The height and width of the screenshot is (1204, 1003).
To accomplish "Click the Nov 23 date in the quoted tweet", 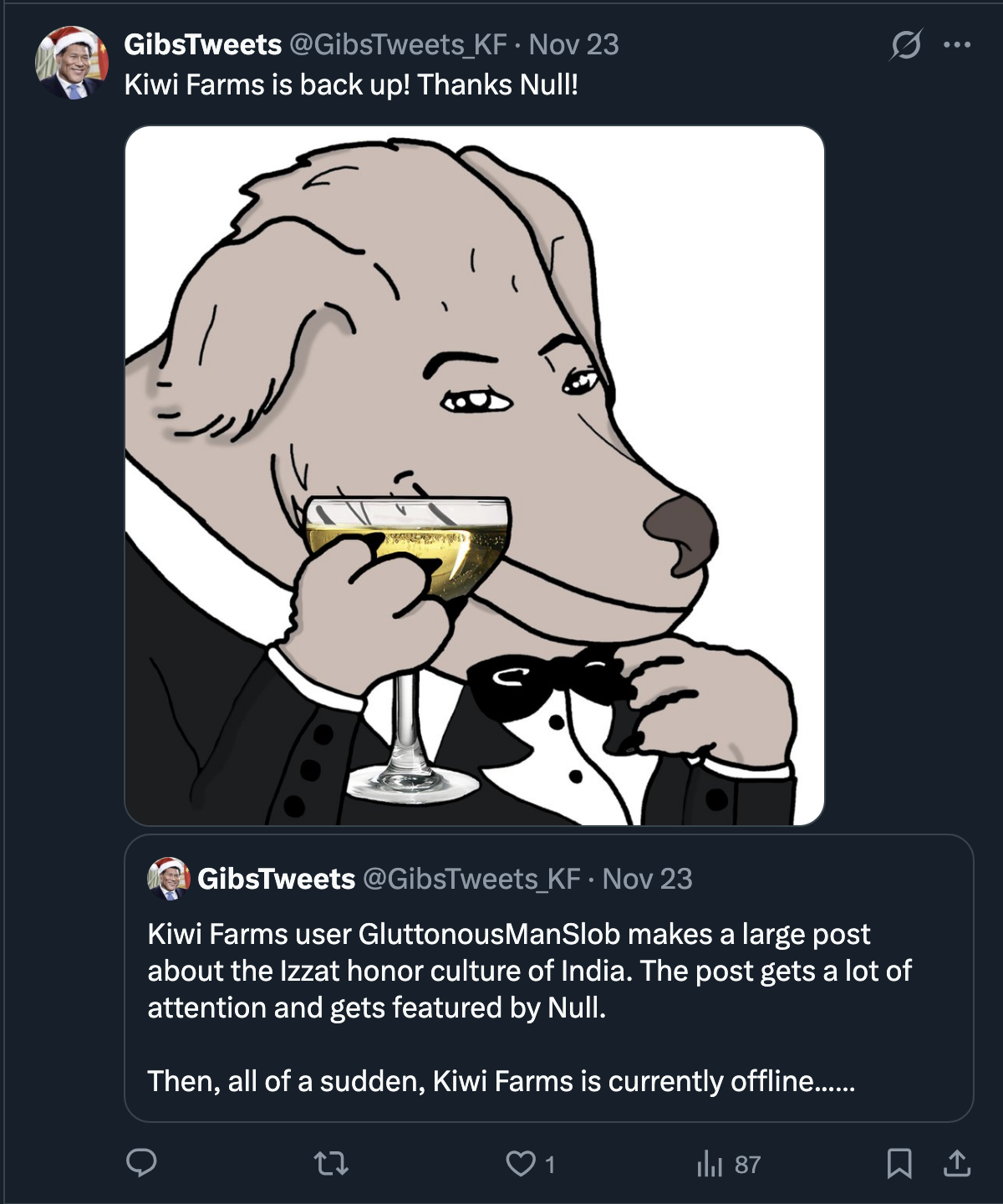I will 648,879.
